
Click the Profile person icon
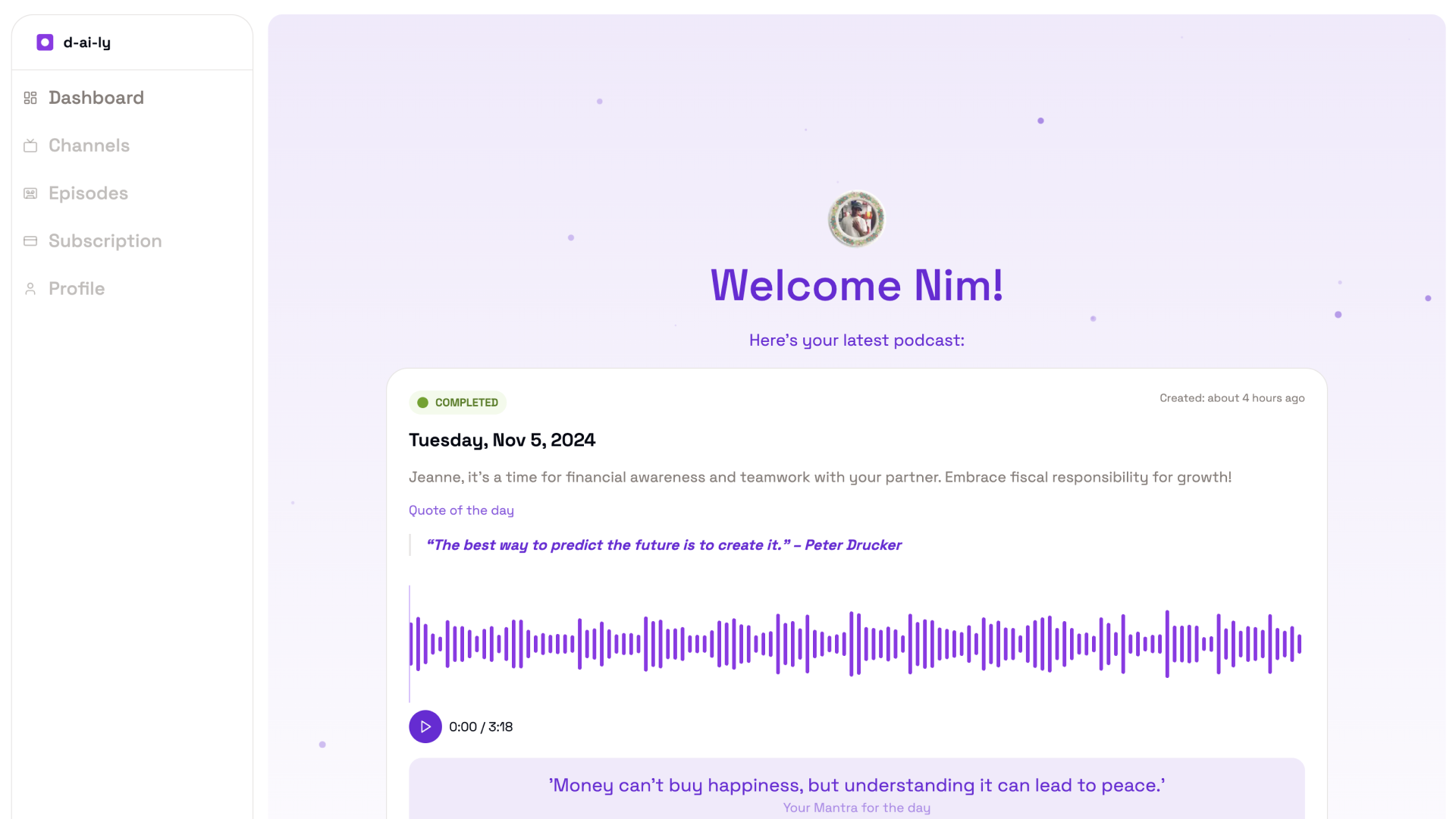click(x=30, y=289)
